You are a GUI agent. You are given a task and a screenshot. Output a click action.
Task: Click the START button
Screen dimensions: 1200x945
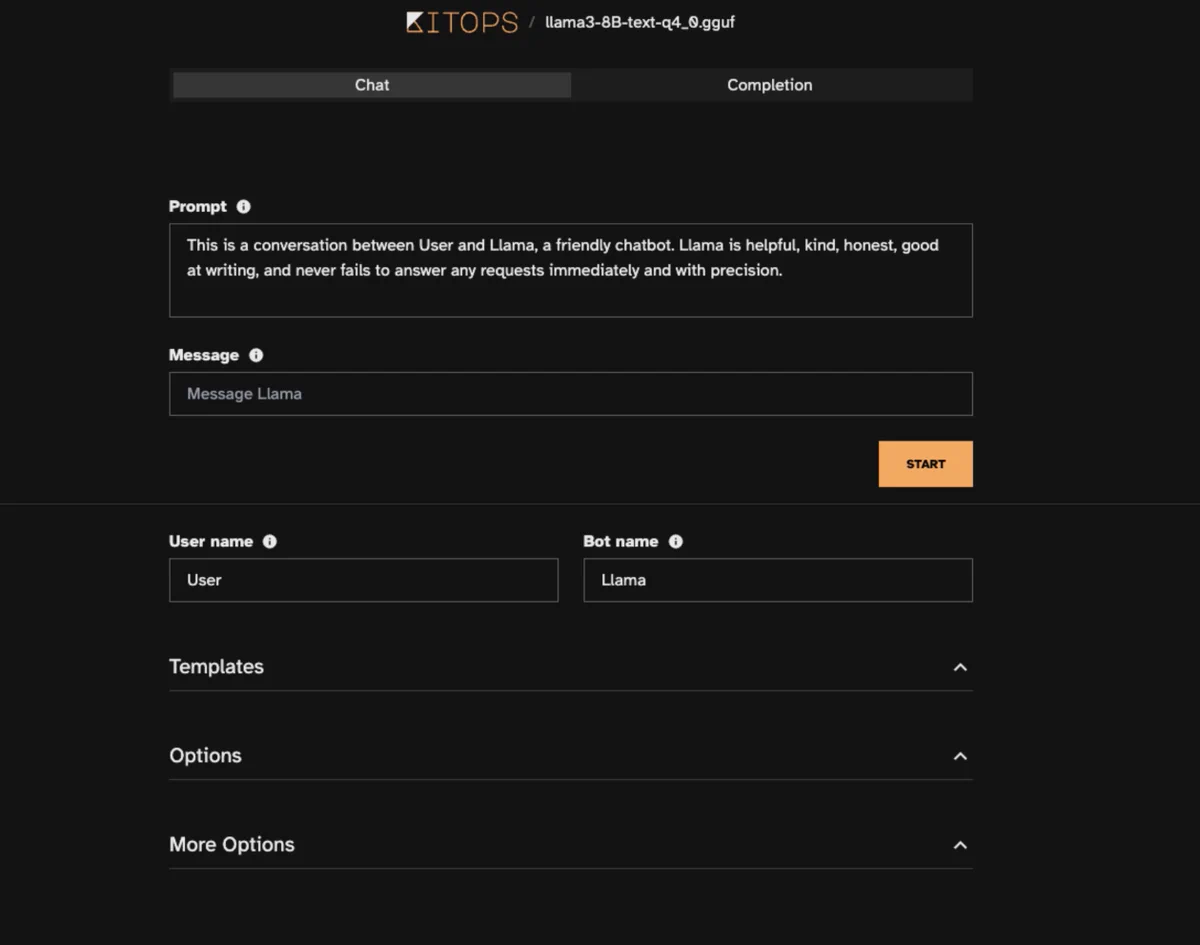926,464
